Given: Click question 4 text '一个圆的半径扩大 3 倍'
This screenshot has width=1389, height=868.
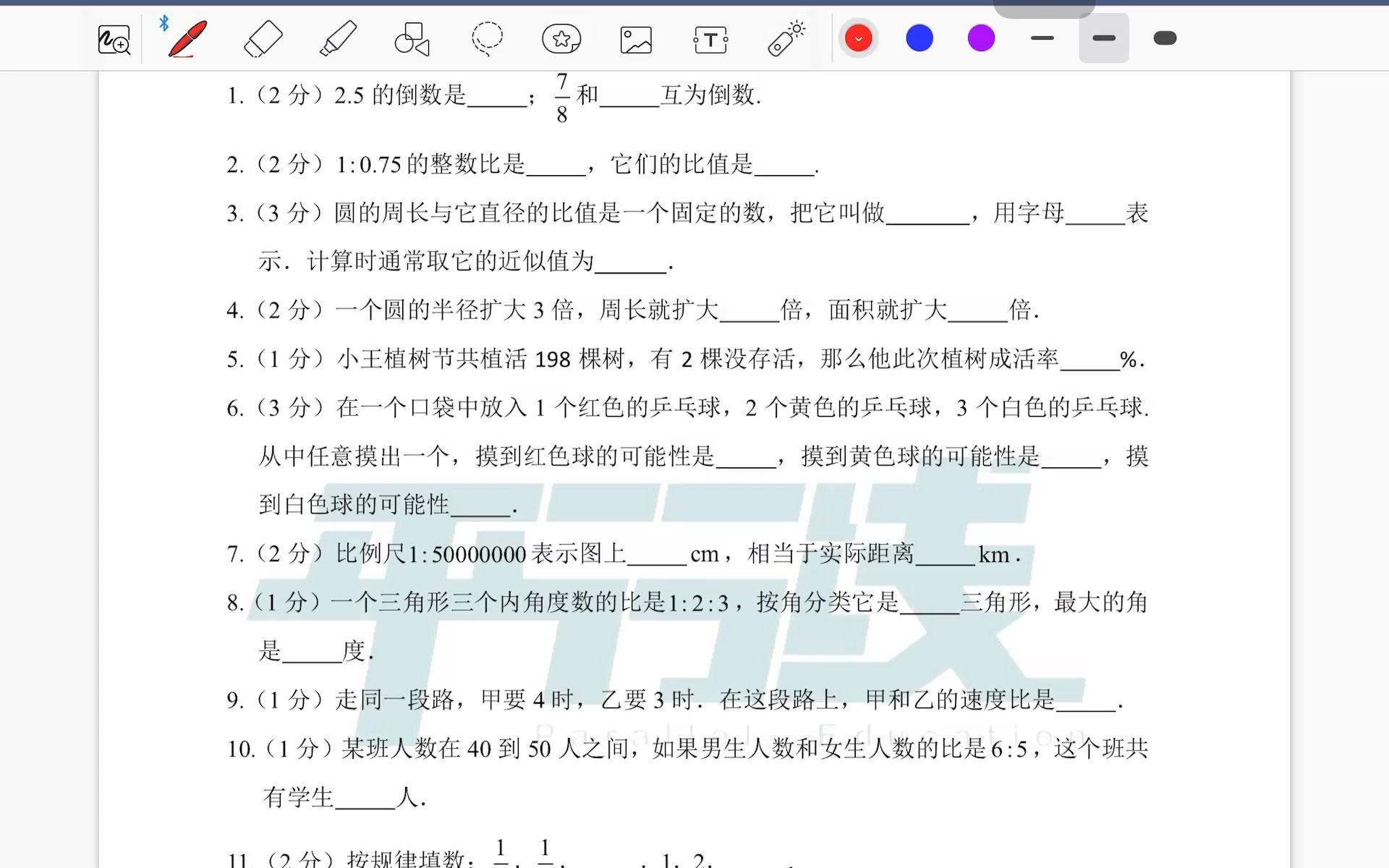Looking at the screenshot, I should coord(454,310).
